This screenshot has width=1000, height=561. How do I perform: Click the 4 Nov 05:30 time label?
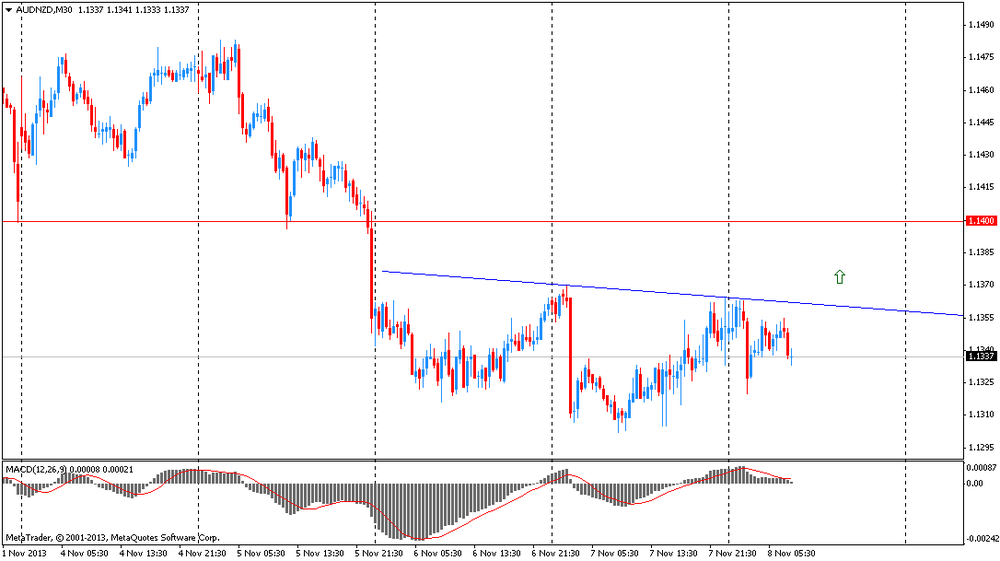point(84,553)
